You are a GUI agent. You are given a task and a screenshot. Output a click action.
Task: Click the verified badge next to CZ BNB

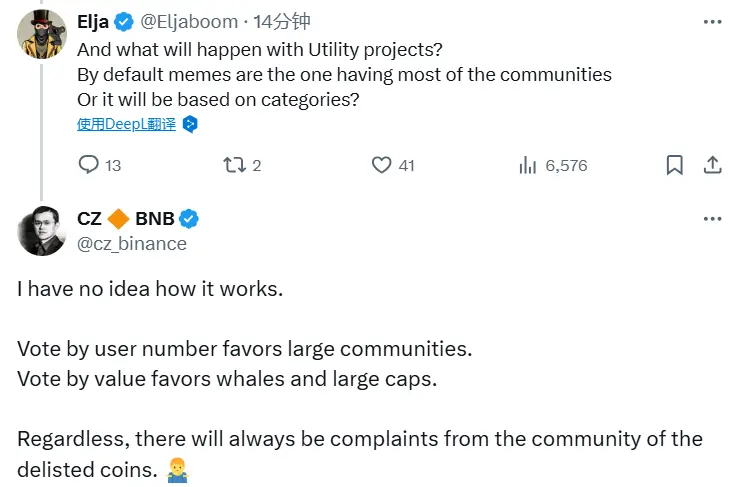[x=188, y=219]
